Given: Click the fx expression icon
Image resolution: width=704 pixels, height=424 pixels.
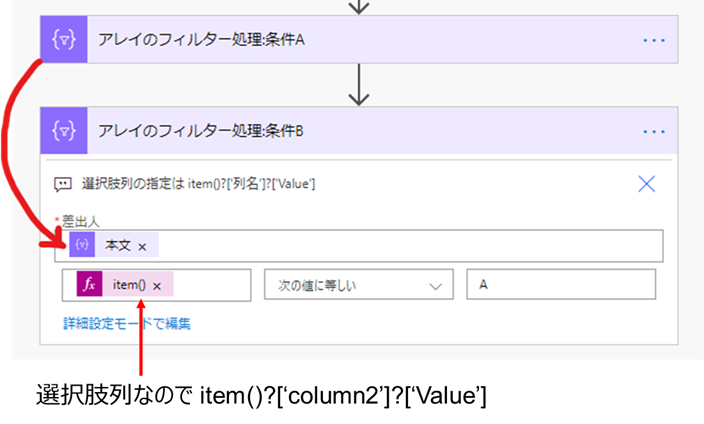Looking at the screenshot, I should (x=89, y=284).
